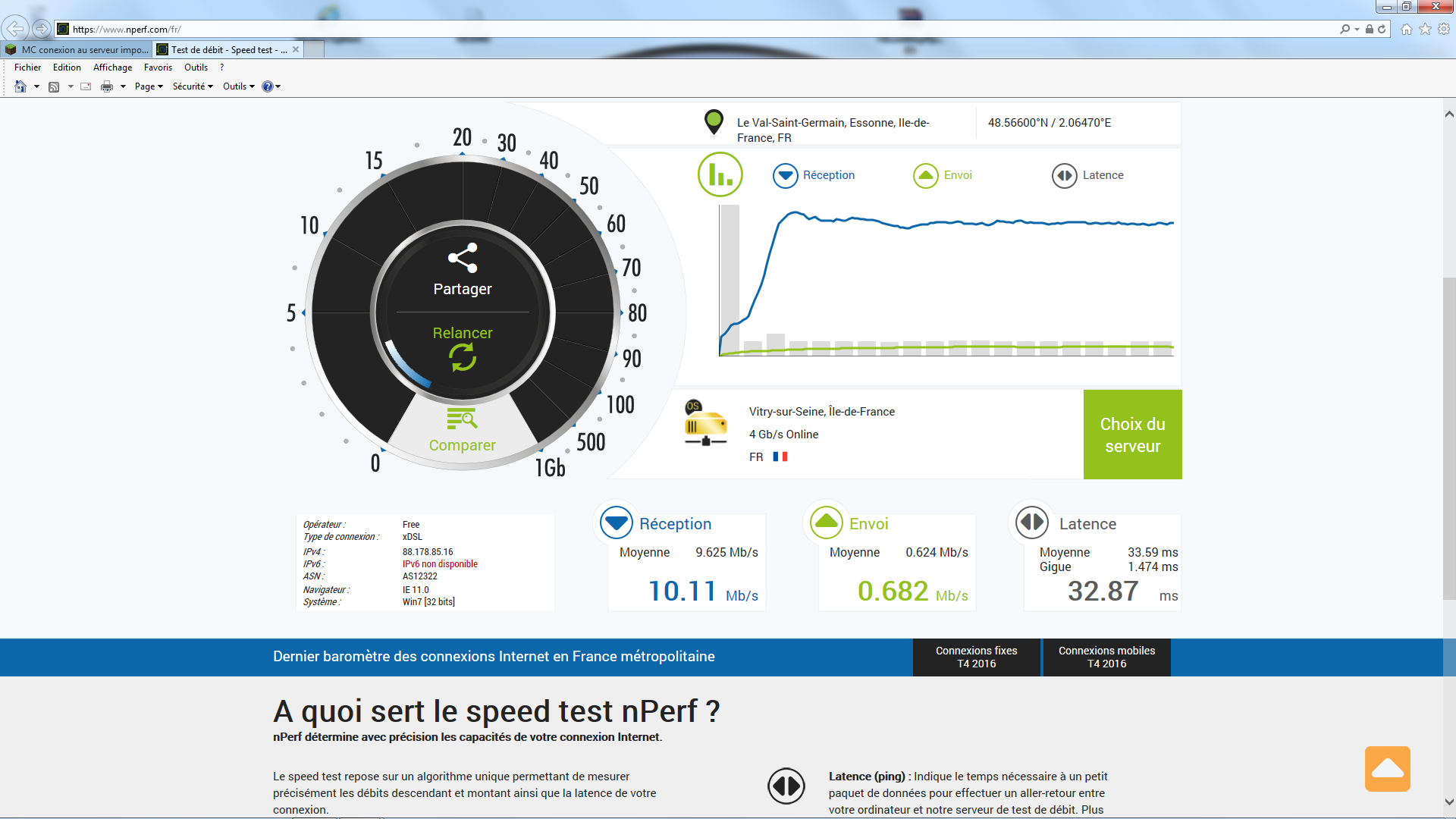Click the Choix du serveur button
The height and width of the screenshot is (819, 1456).
pyautogui.click(x=1133, y=435)
